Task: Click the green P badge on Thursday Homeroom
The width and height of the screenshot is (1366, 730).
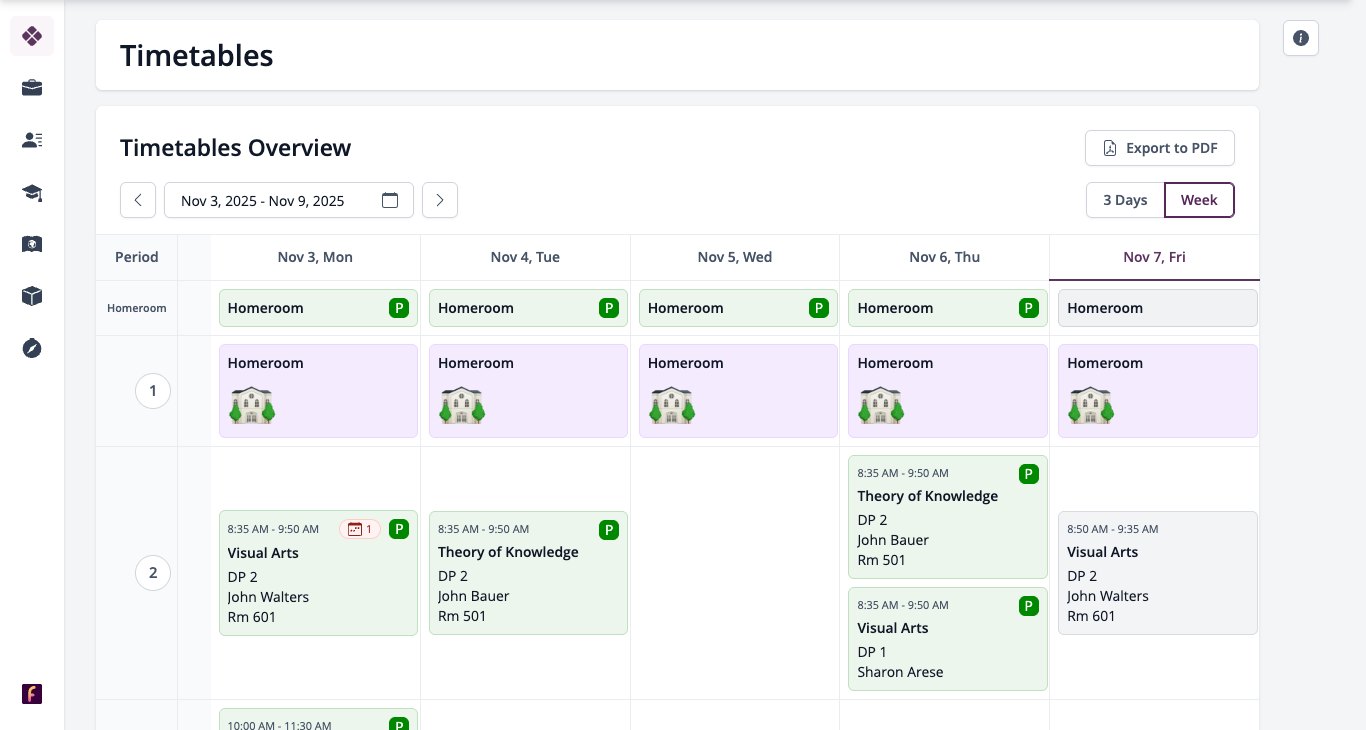Action: (1028, 308)
